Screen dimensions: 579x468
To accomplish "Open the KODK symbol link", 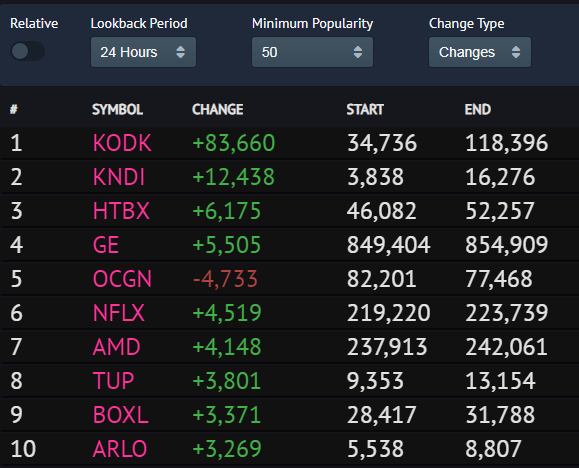I will (122, 143).
